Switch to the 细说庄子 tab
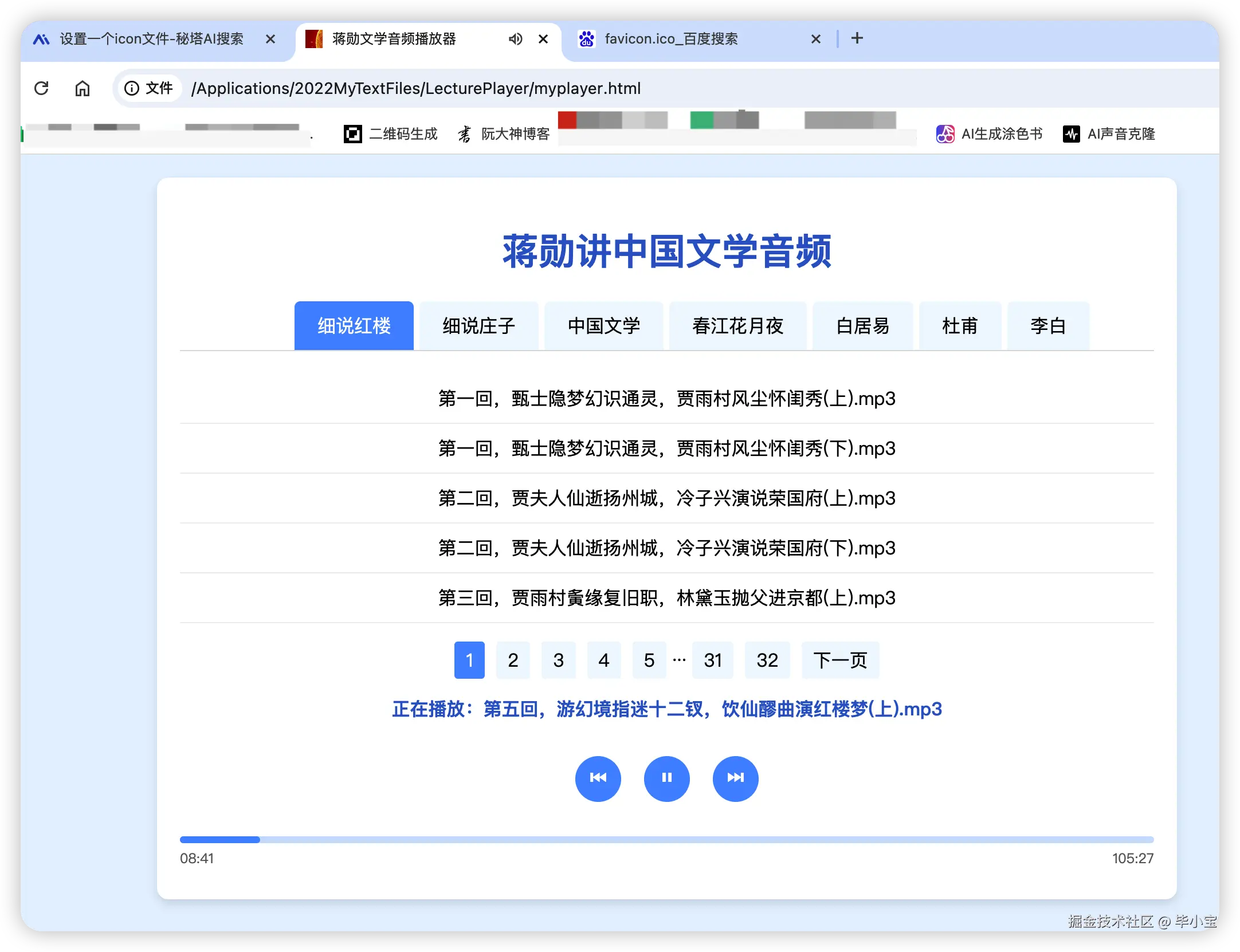The height and width of the screenshot is (952, 1240). [x=478, y=326]
